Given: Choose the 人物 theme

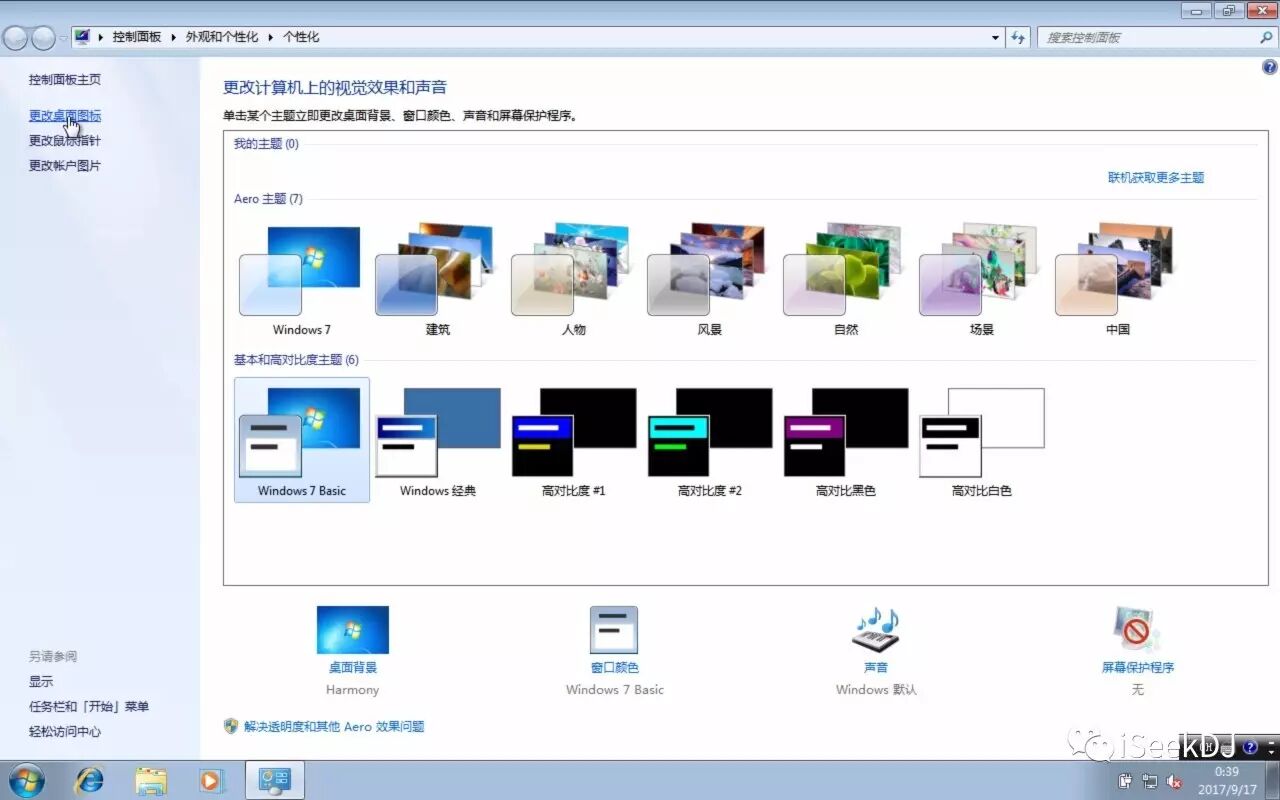Looking at the screenshot, I should 573,280.
